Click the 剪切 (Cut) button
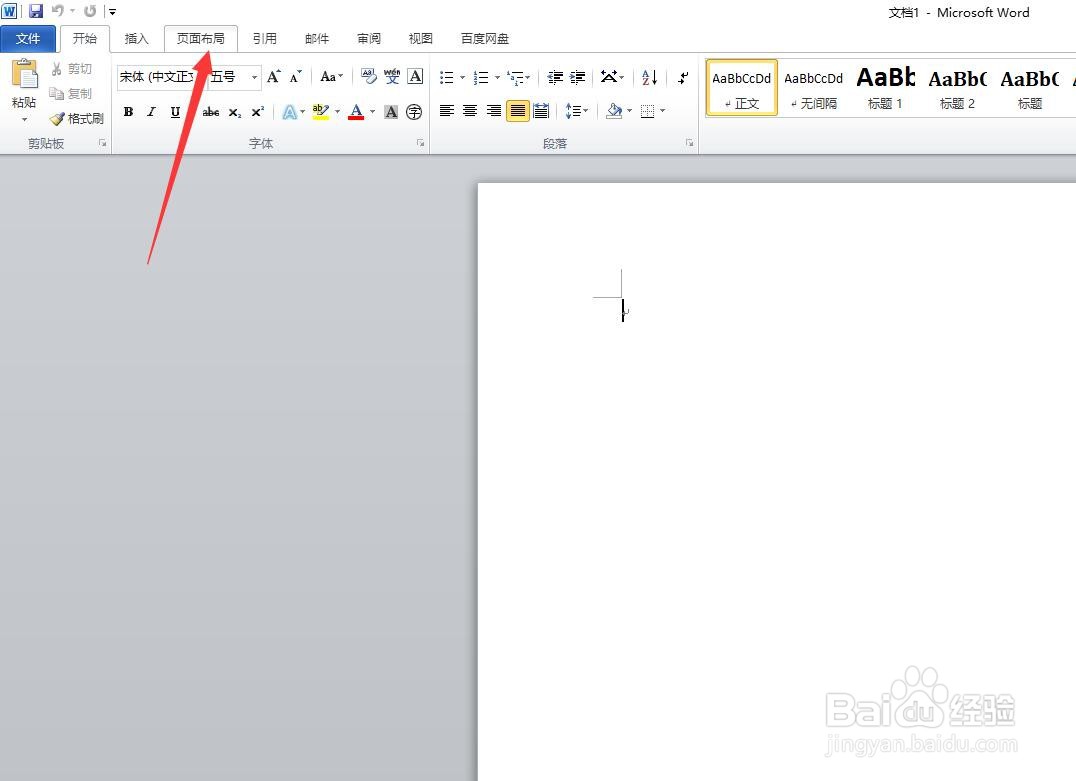 click(71, 69)
